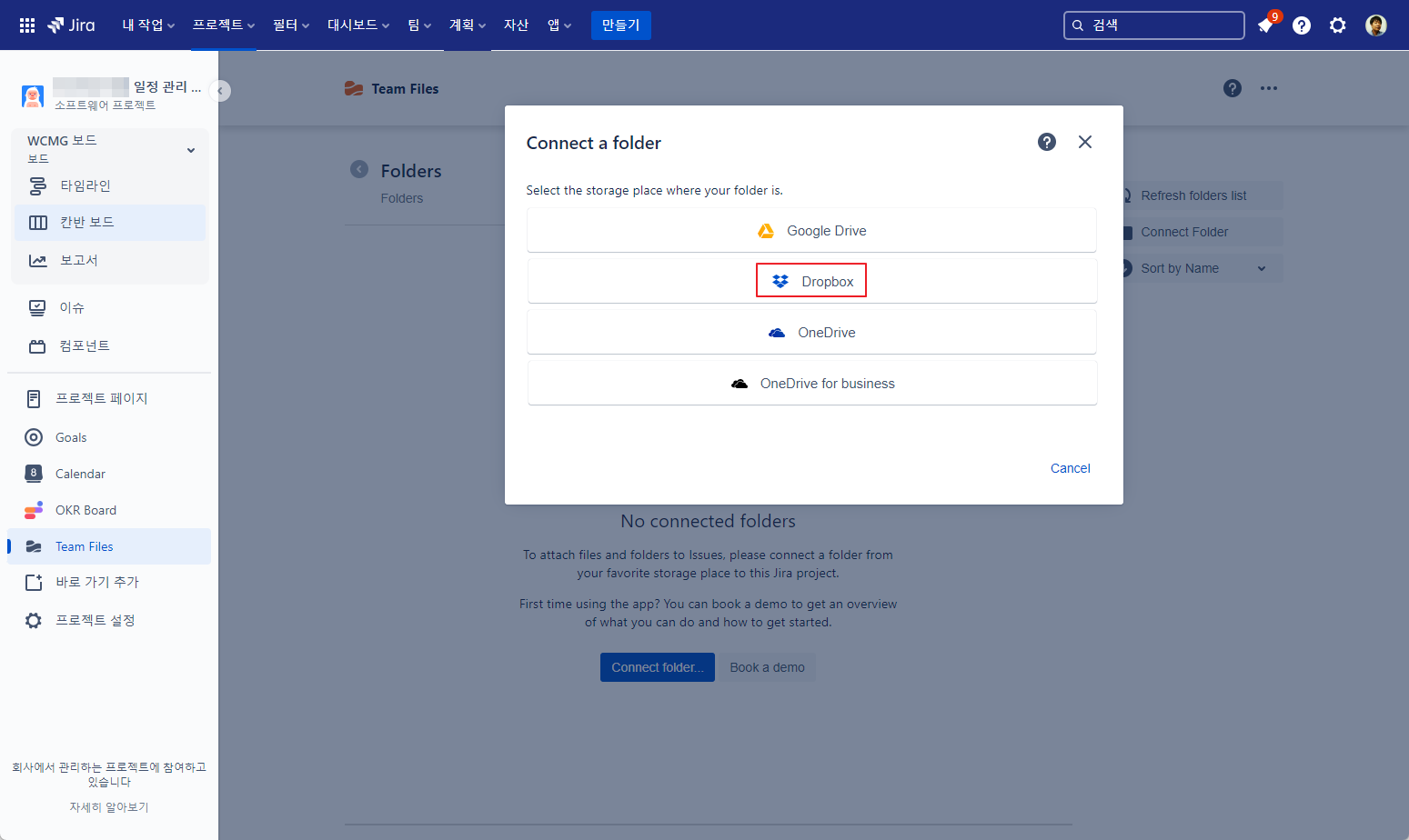Open the 내 작업 dropdown menu
The width and height of the screenshot is (1409, 840).
148,25
